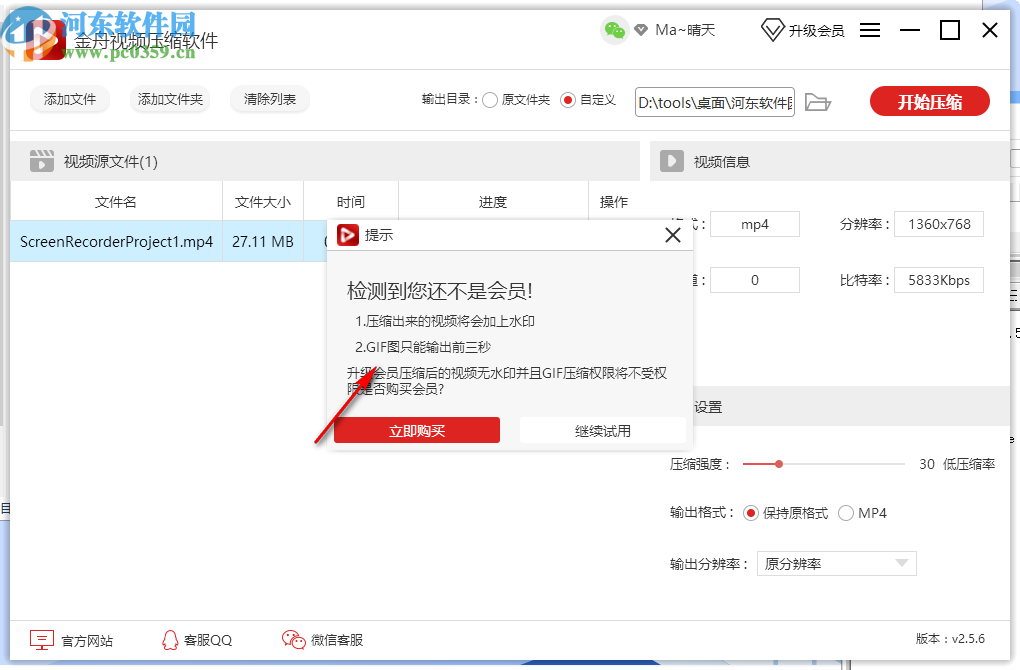Click the folder browse icon next to output path
The image size is (1020, 670).
[818, 101]
